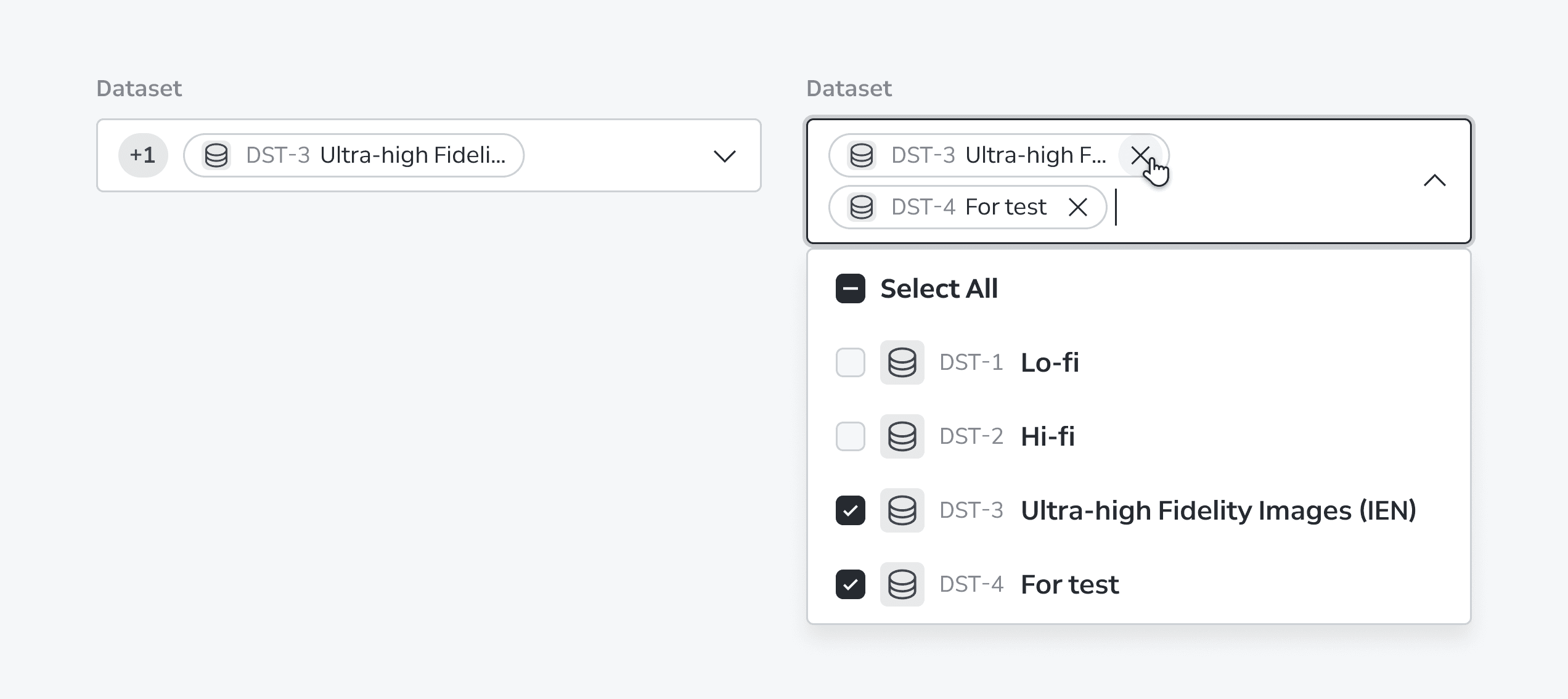The height and width of the screenshot is (699, 1568).
Task: Collapse the open Dataset dropdown with up chevron
Action: [1434, 181]
